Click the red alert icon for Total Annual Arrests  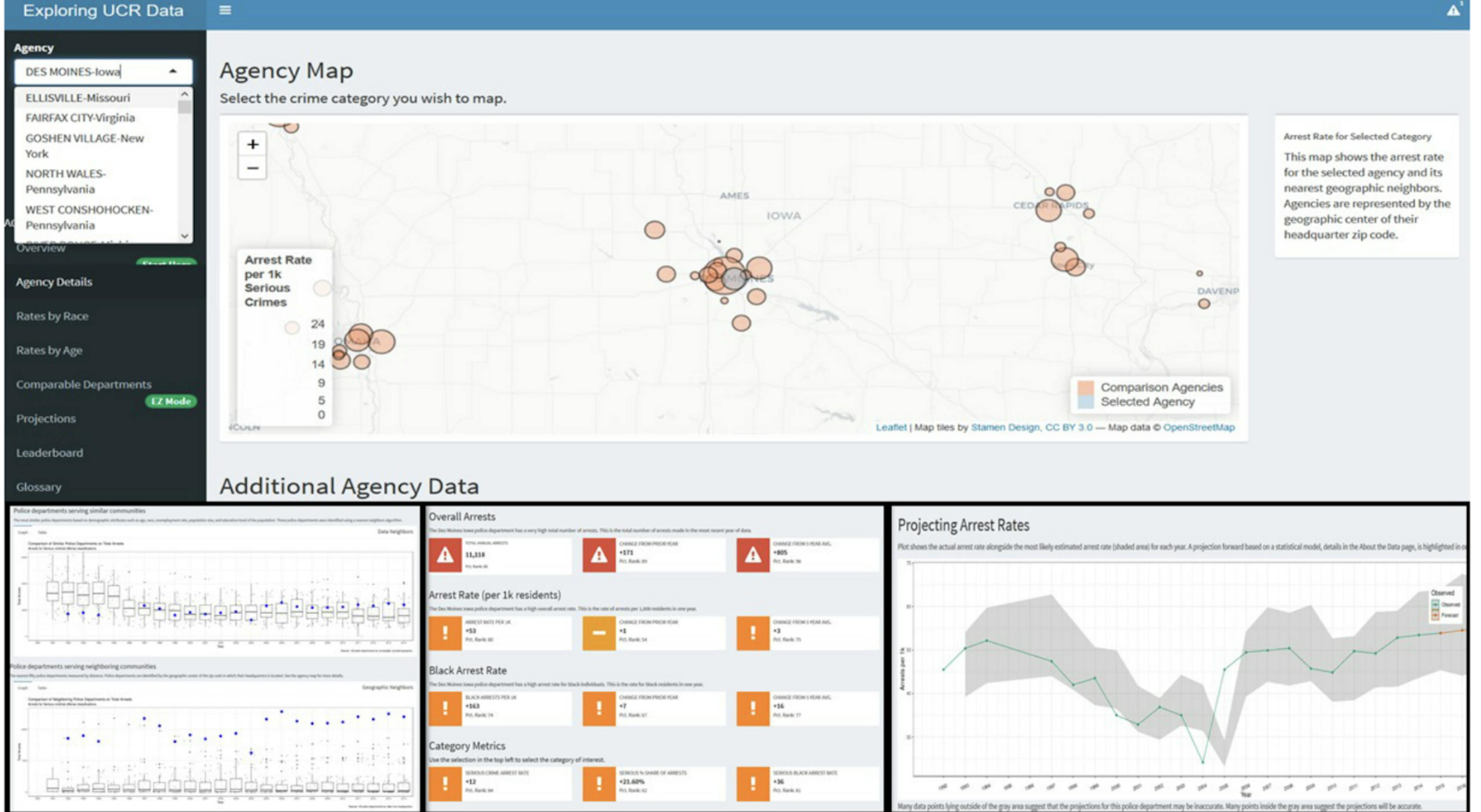pos(445,555)
